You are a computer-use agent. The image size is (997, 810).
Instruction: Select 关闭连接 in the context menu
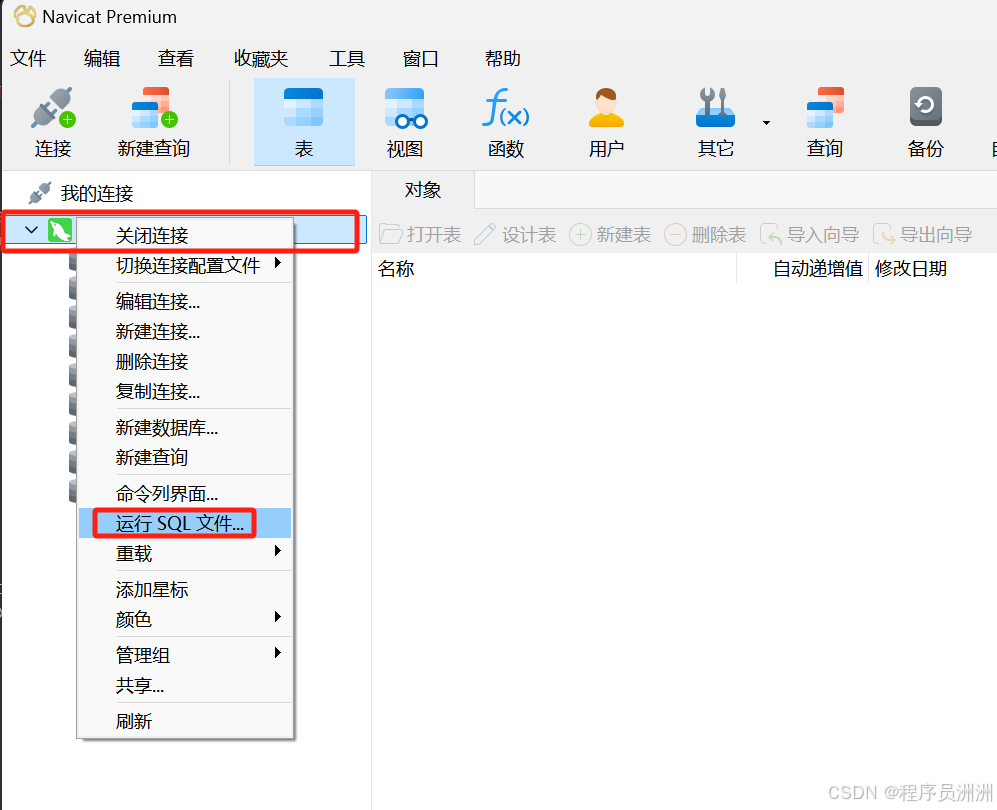(x=152, y=236)
